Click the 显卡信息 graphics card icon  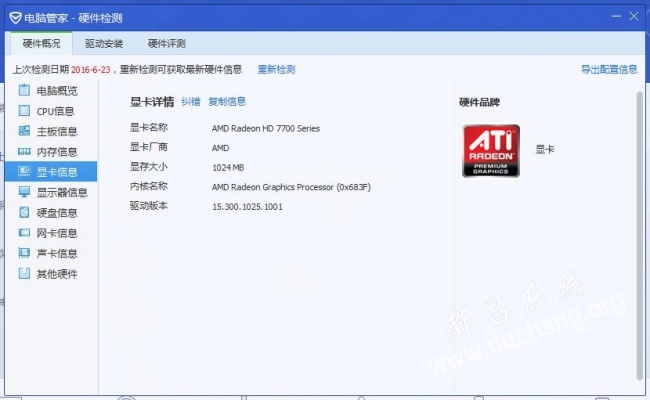pyautogui.click(x=24, y=171)
